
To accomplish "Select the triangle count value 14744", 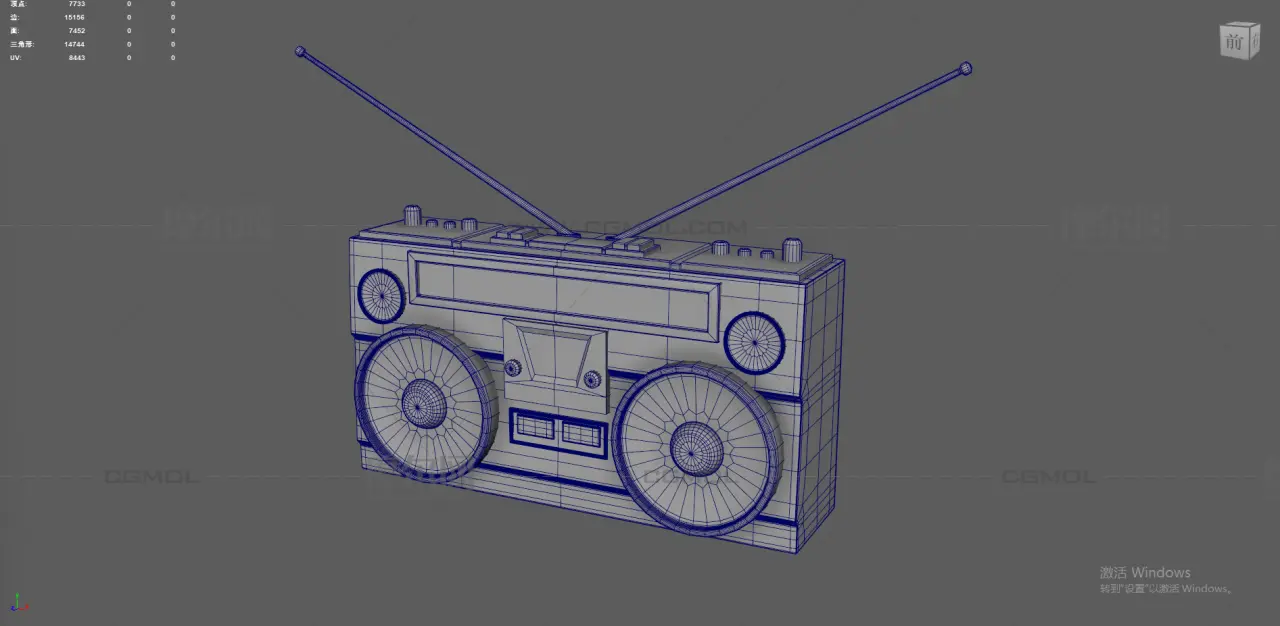I will 75,44.
